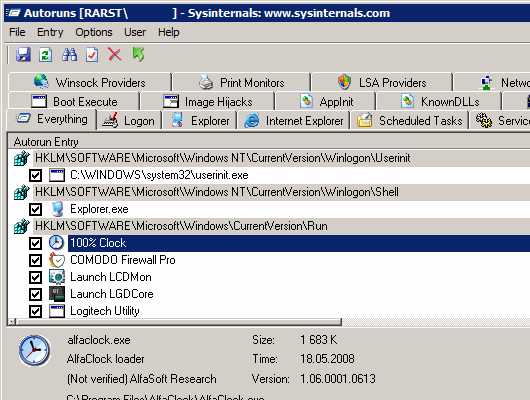Click the COMODO Firewall Pro shield icon
Screen dimensions: 530x400
pos(57,260)
